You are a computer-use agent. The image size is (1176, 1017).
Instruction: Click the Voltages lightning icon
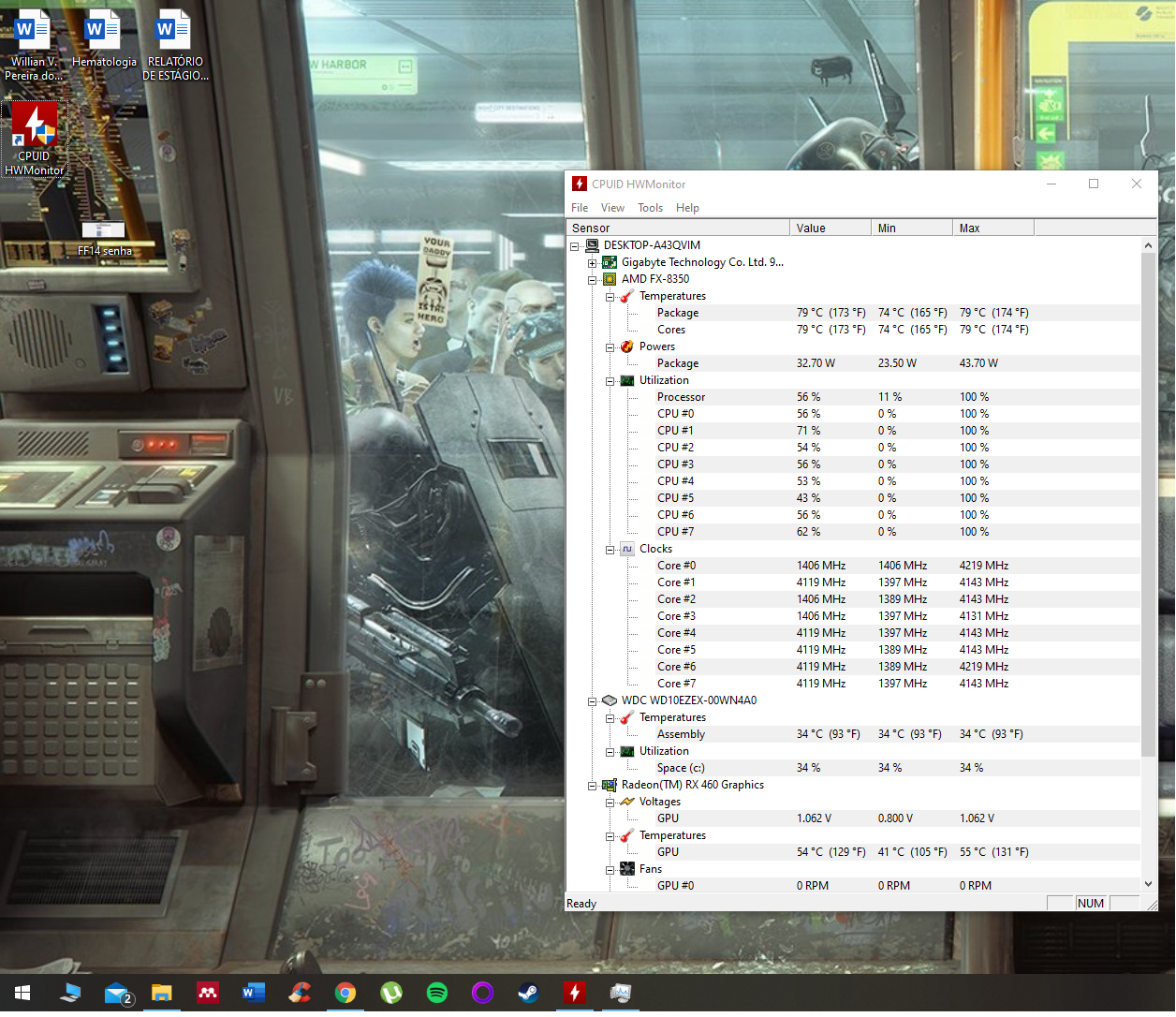click(x=627, y=802)
